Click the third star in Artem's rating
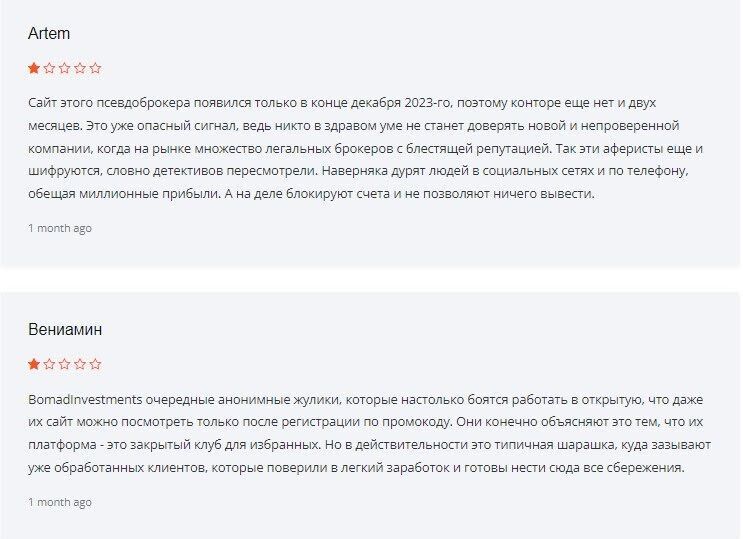 (65, 69)
